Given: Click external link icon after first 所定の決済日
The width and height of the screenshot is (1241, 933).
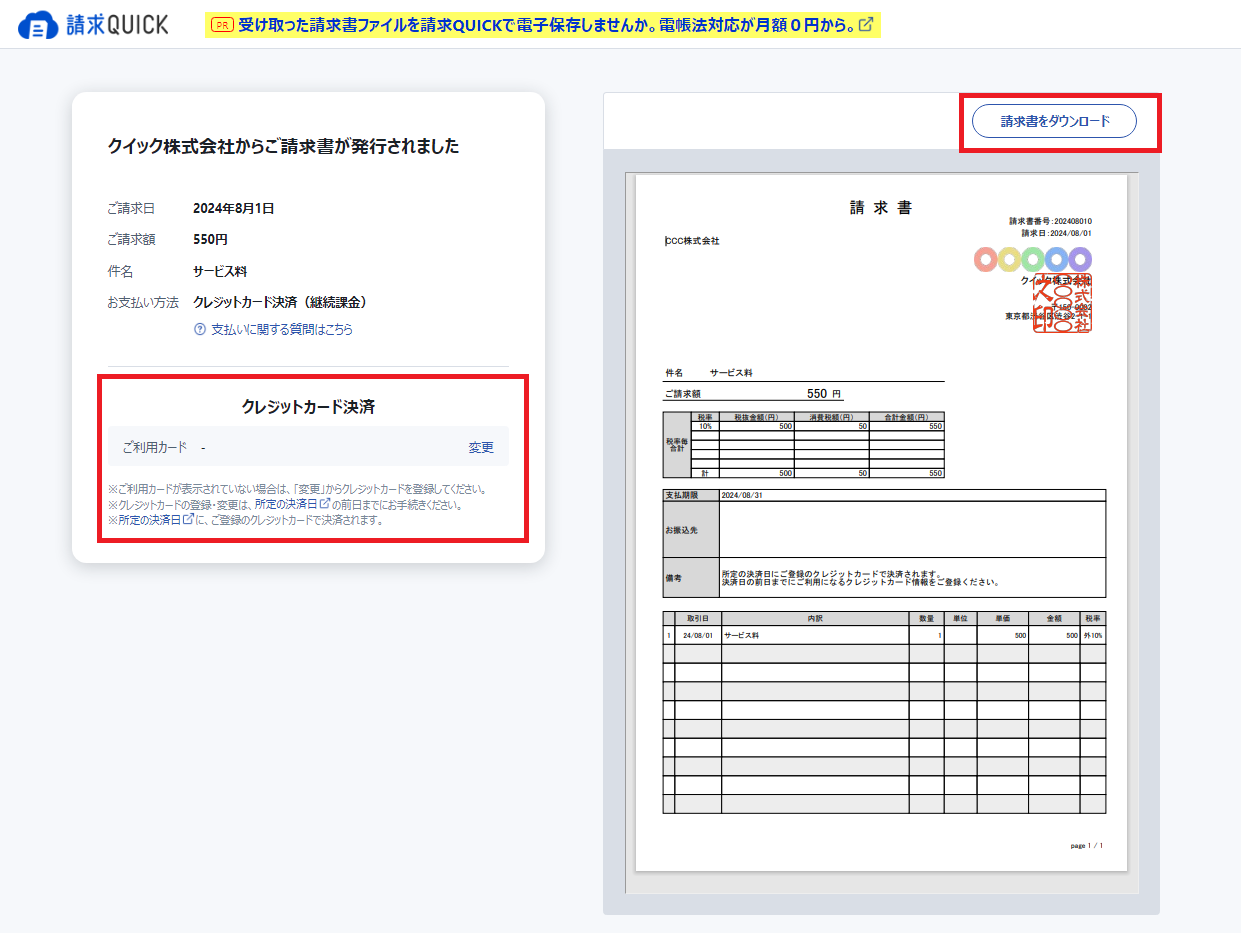Looking at the screenshot, I should coord(325,504).
